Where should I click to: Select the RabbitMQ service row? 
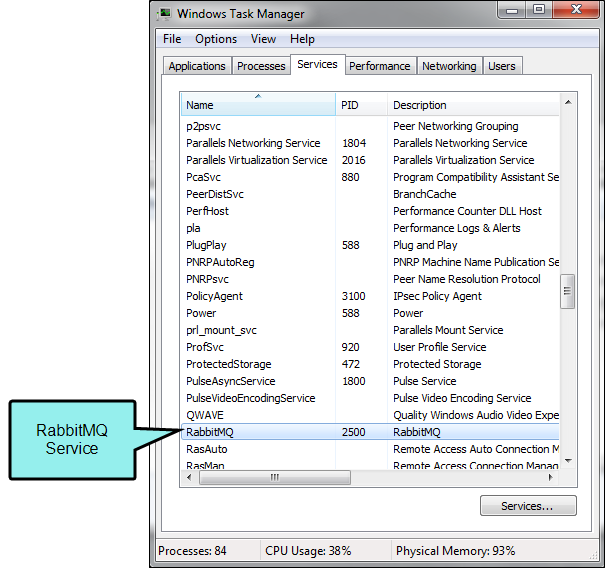tap(370, 432)
